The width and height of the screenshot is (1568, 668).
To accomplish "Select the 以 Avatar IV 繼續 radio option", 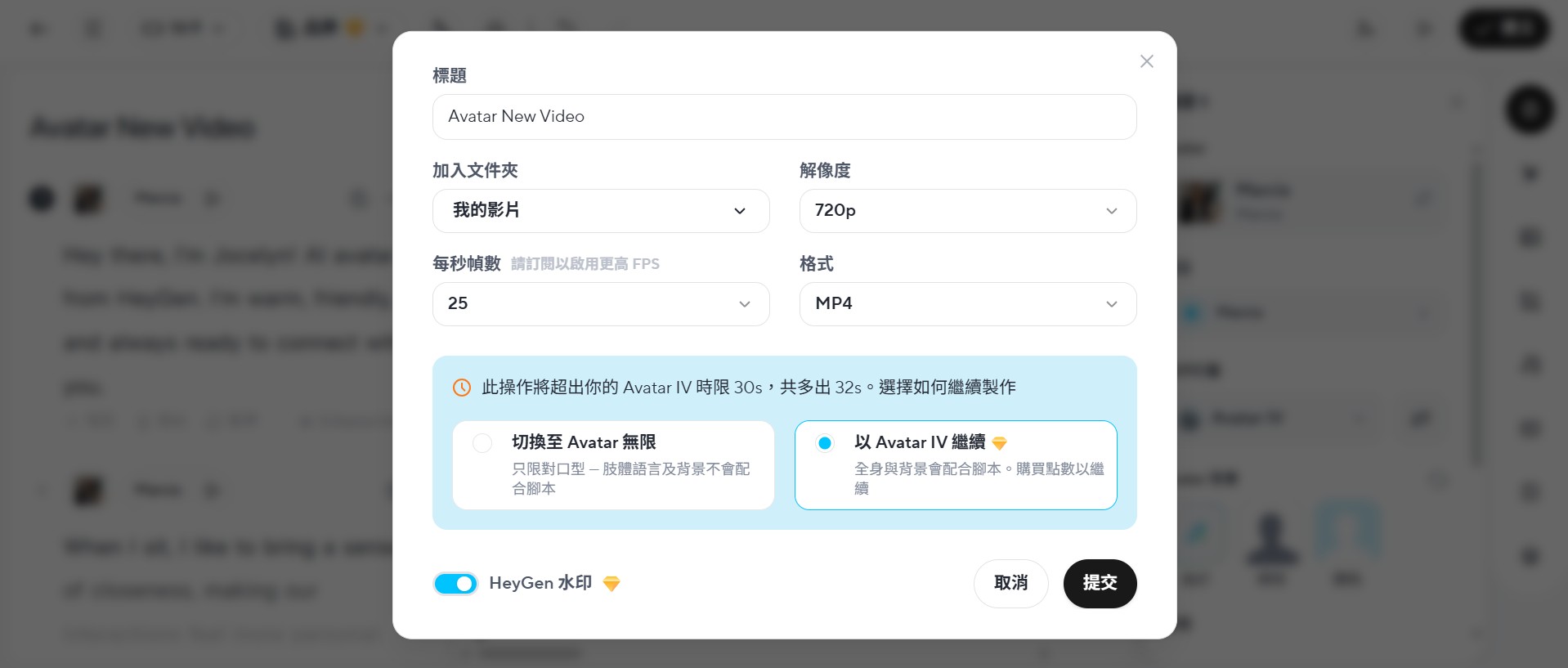I will point(825,443).
